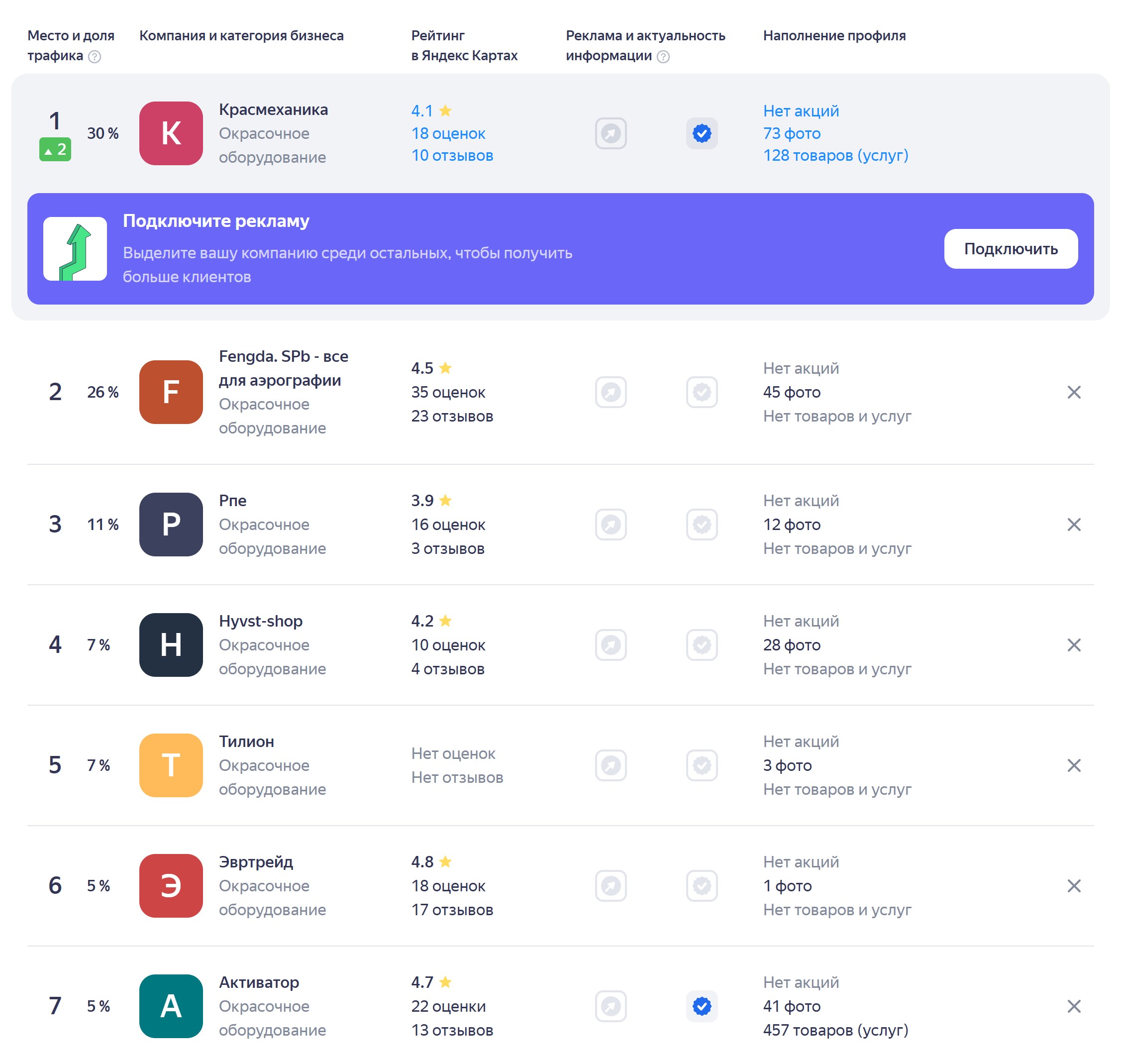
Task: Click the 'Hyvst-shop' company name
Action: click(x=261, y=621)
